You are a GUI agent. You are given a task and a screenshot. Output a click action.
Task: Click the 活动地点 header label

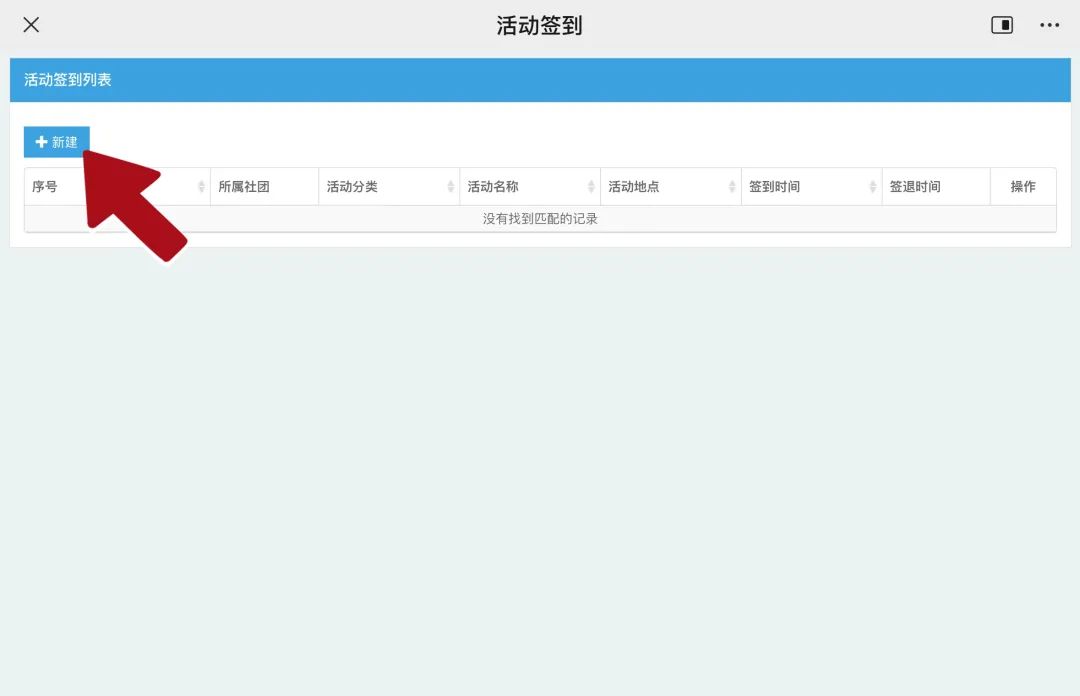634,187
